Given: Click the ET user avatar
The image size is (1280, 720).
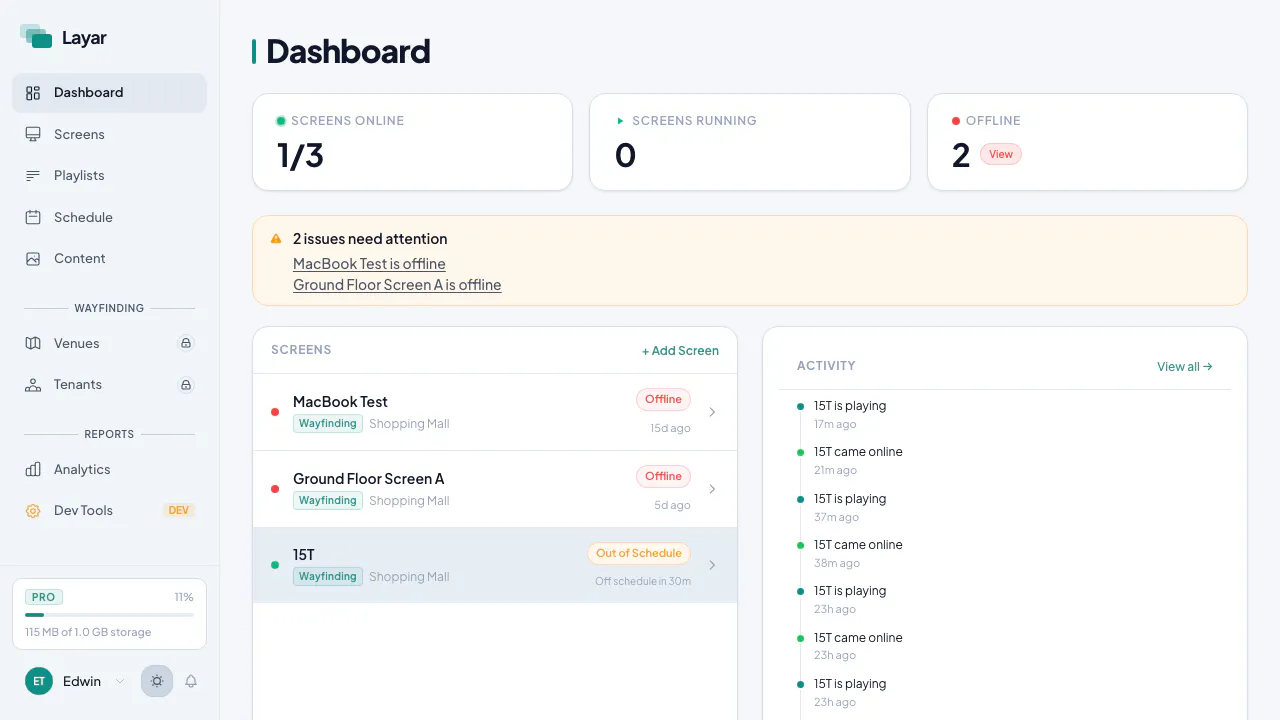Looking at the screenshot, I should point(39,681).
